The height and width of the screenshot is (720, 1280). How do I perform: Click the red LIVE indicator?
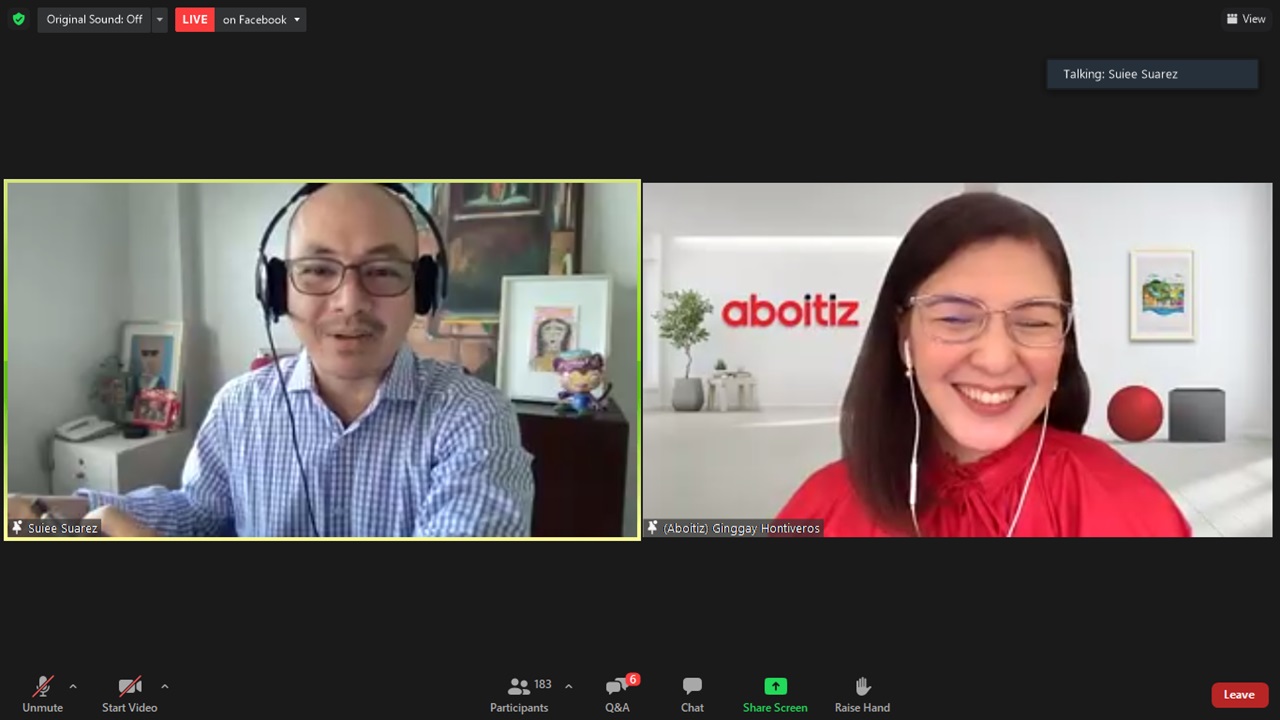pyautogui.click(x=195, y=19)
